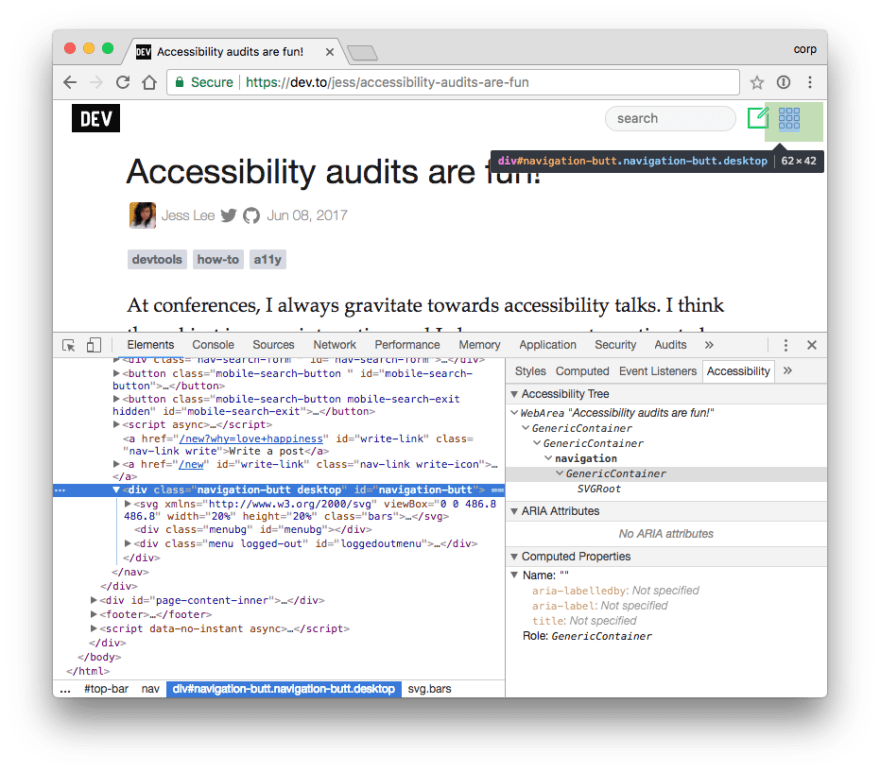Screen dimensions: 880x773
Task: Select the SVGRoot accessibility node
Action: coord(599,489)
